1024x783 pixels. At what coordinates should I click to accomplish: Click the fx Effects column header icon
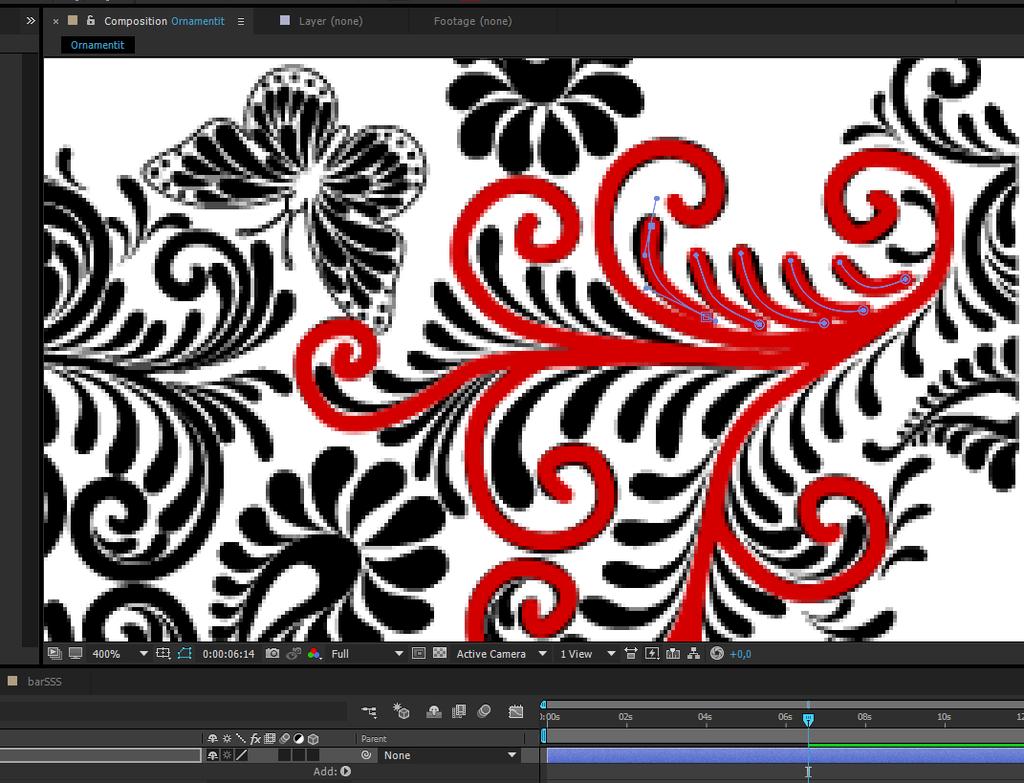click(255, 739)
